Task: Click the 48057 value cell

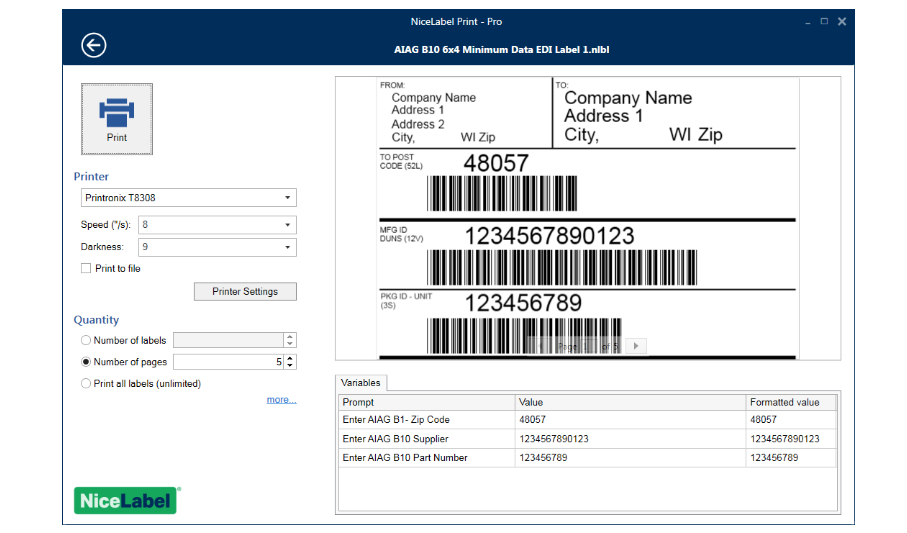Action: [631, 420]
